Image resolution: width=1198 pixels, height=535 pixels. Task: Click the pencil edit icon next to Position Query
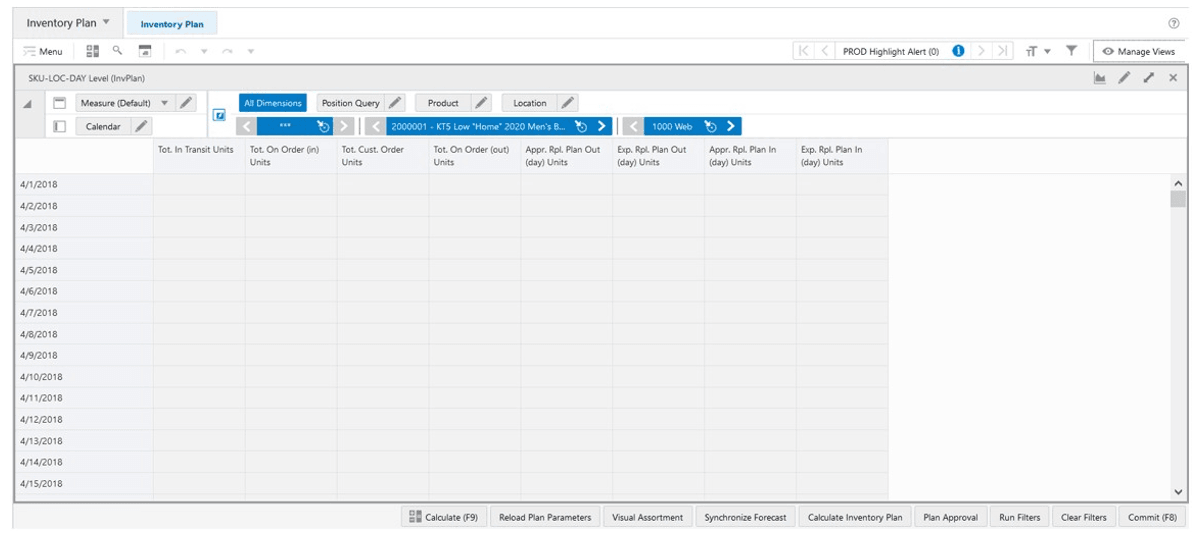tap(395, 102)
